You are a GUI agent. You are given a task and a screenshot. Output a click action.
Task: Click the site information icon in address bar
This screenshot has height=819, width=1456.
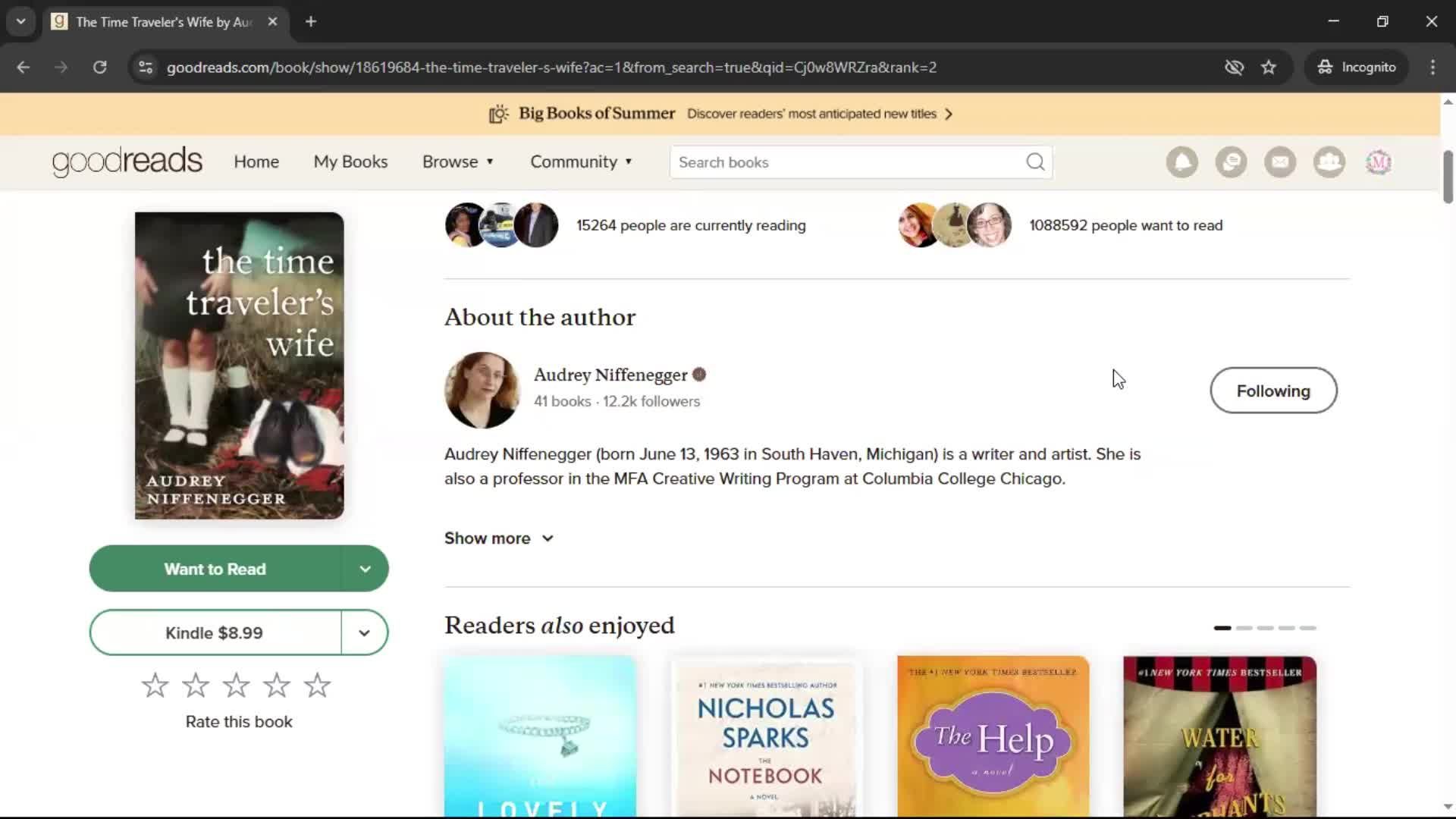(146, 67)
